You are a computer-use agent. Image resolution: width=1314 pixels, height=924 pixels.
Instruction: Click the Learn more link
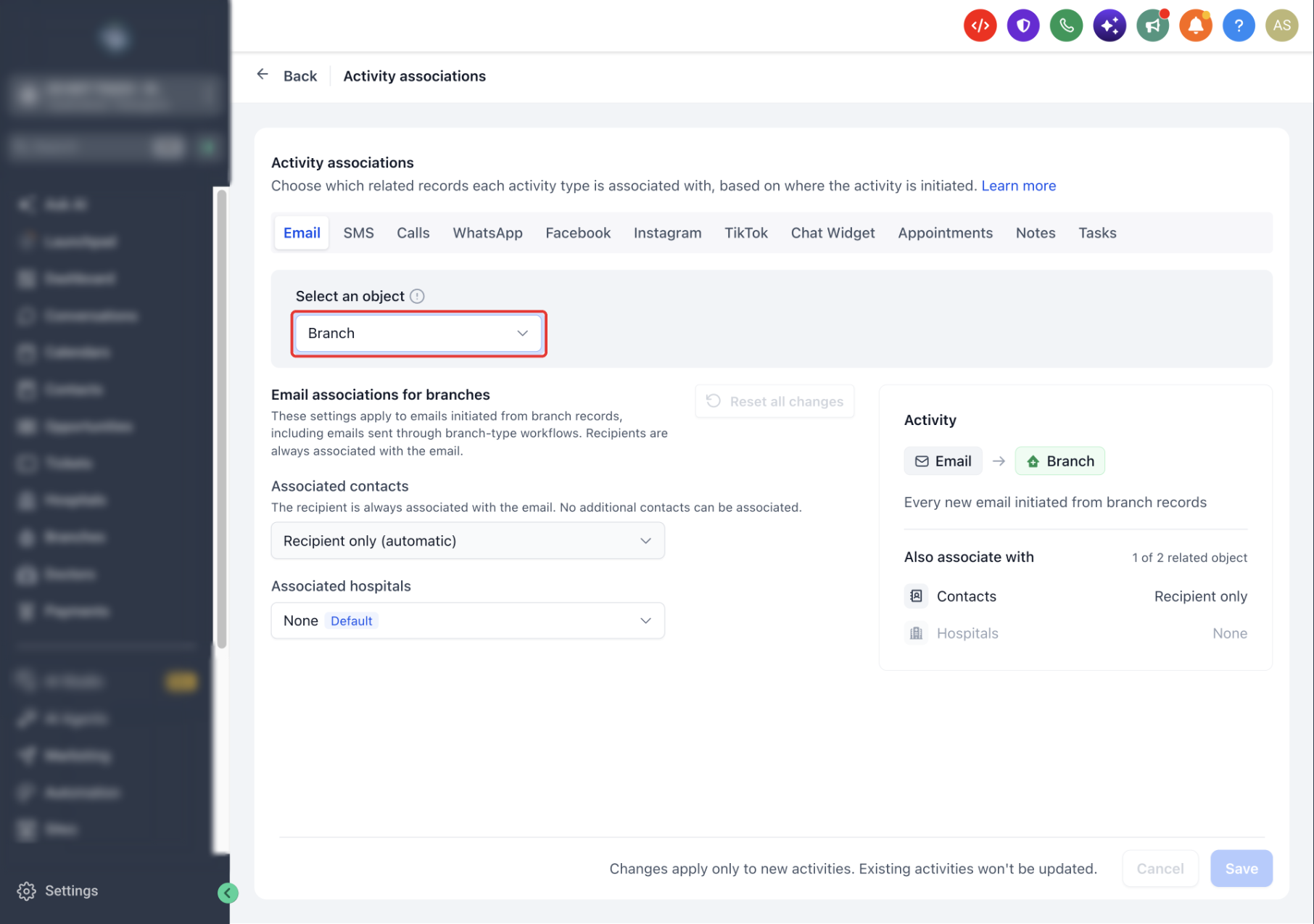[1018, 186]
